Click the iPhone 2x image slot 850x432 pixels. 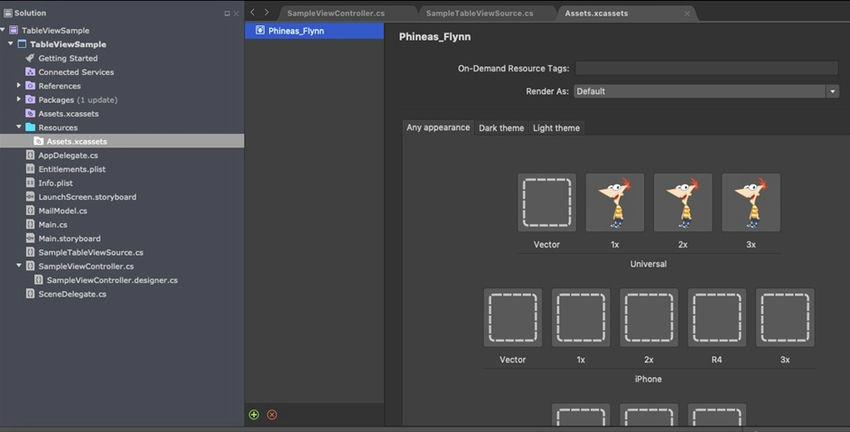(x=649, y=318)
